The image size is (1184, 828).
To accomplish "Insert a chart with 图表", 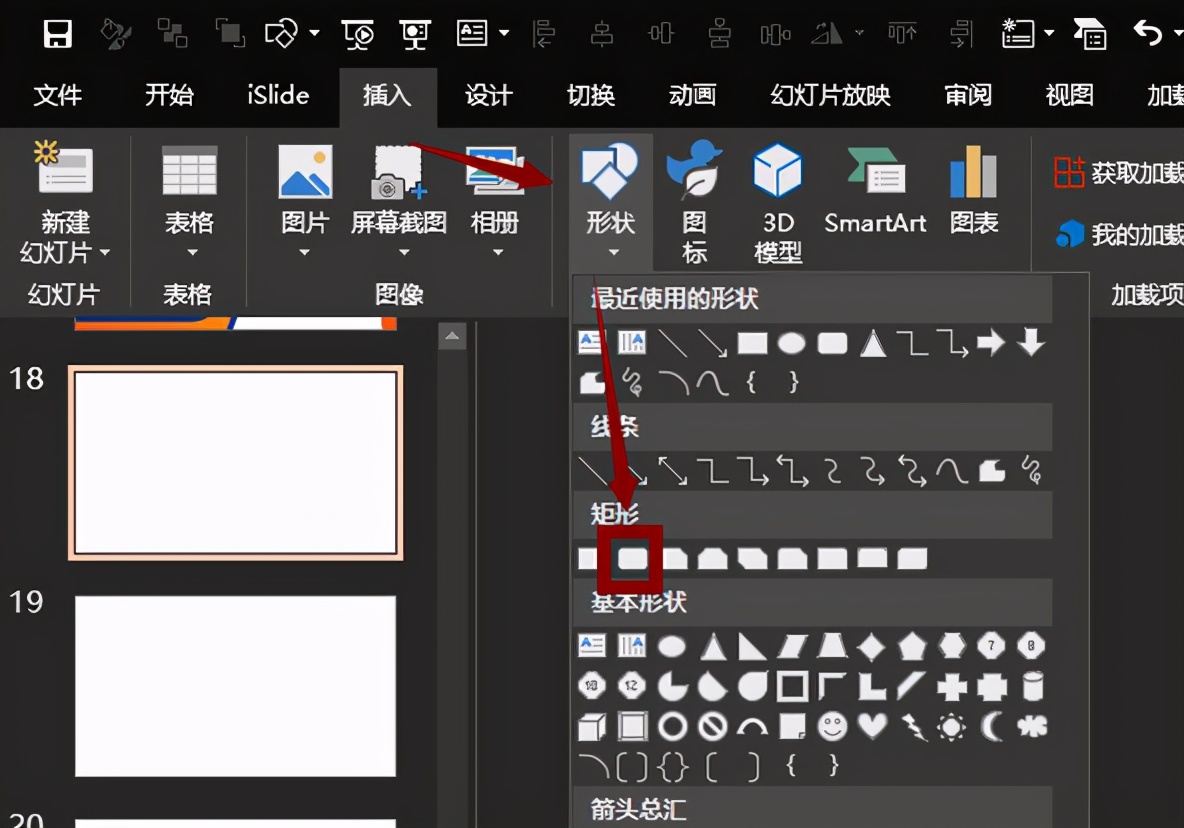I will pos(974,190).
